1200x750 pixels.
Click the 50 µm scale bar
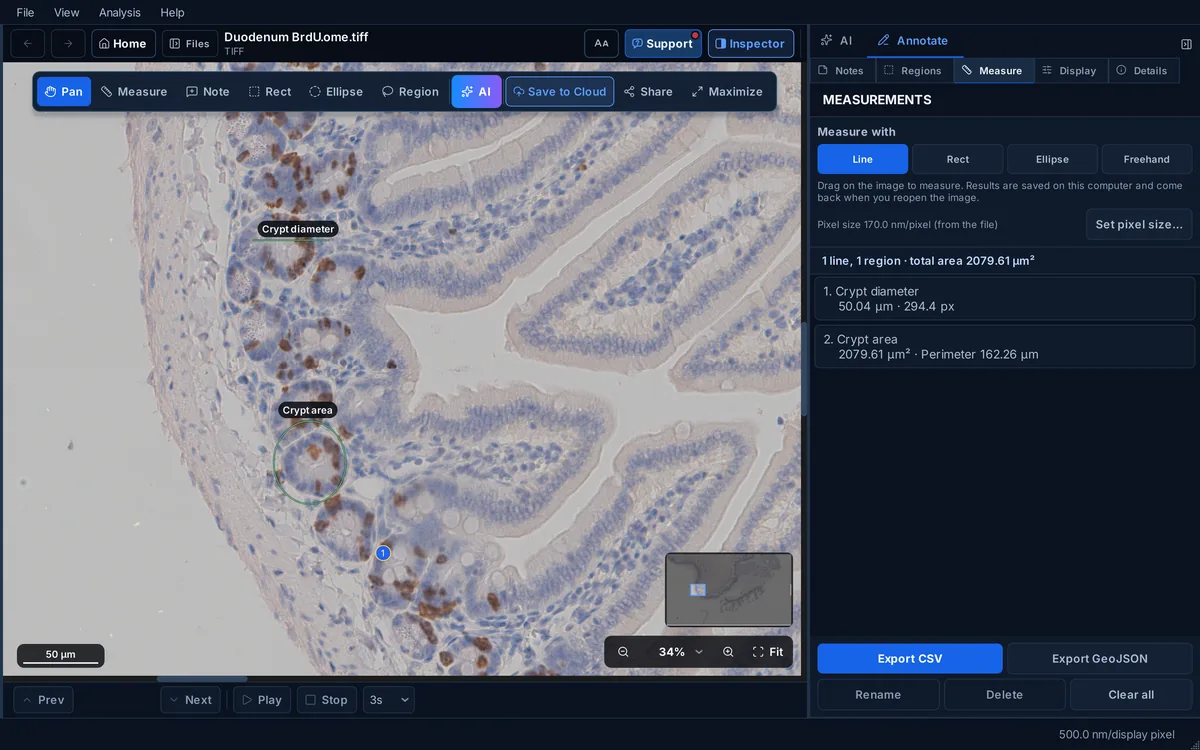pos(61,656)
